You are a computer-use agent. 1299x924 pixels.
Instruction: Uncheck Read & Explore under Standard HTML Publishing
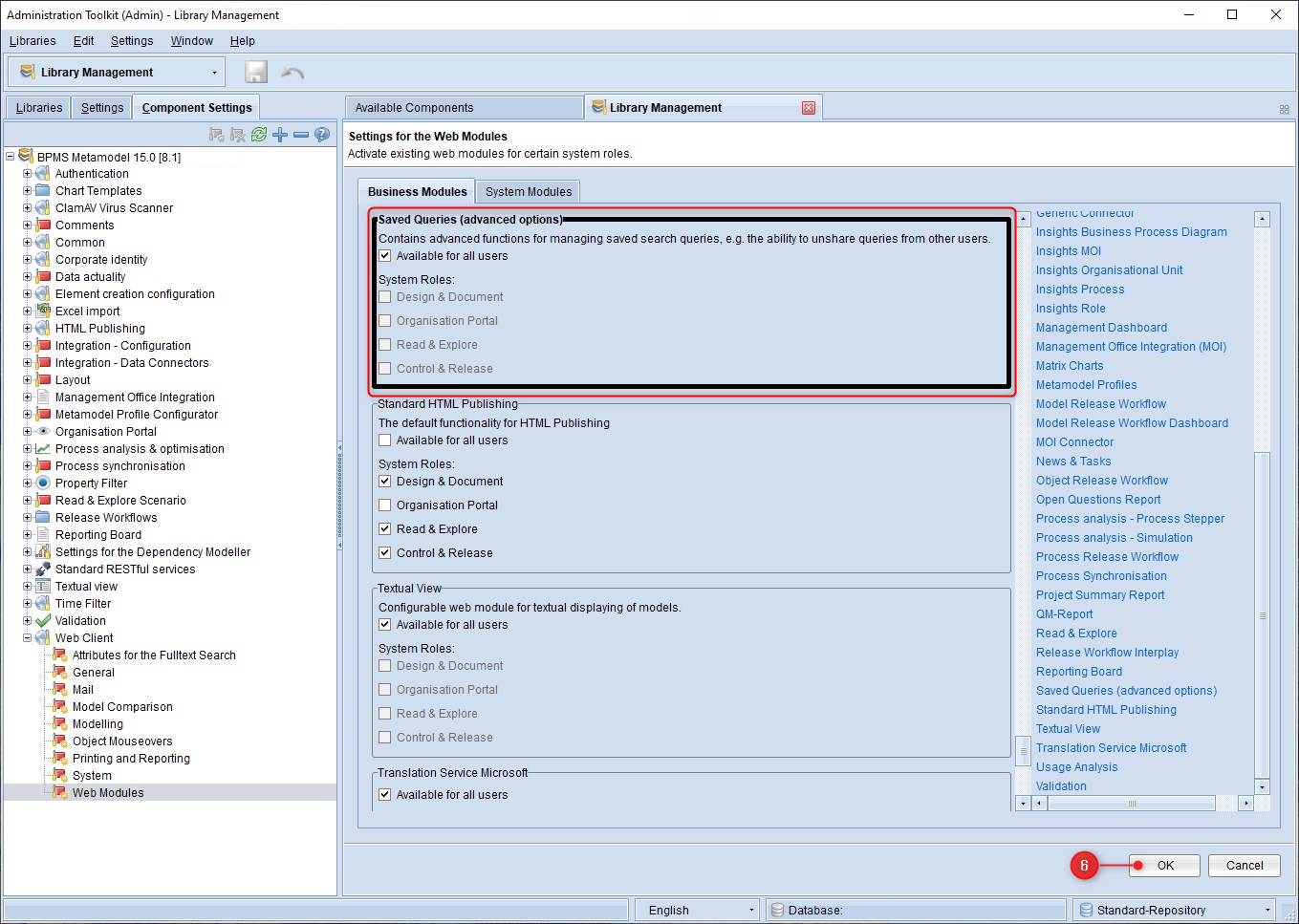click(385, 529)
